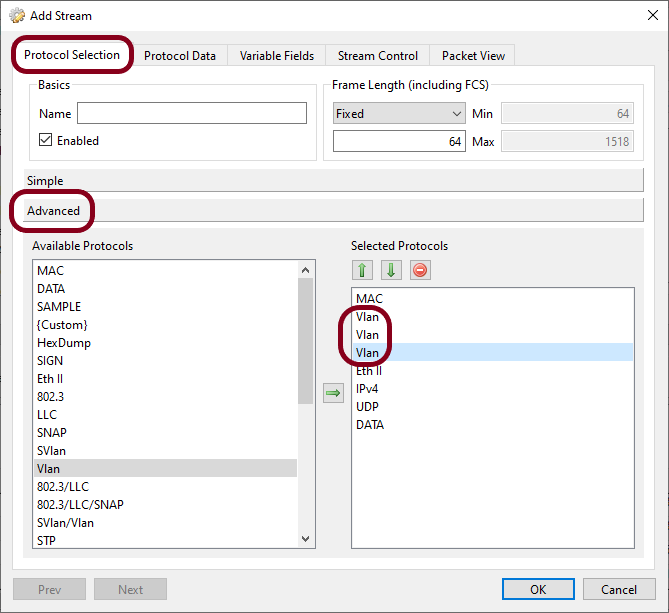Move selected protocol up with green arrow

click(362, 270)
